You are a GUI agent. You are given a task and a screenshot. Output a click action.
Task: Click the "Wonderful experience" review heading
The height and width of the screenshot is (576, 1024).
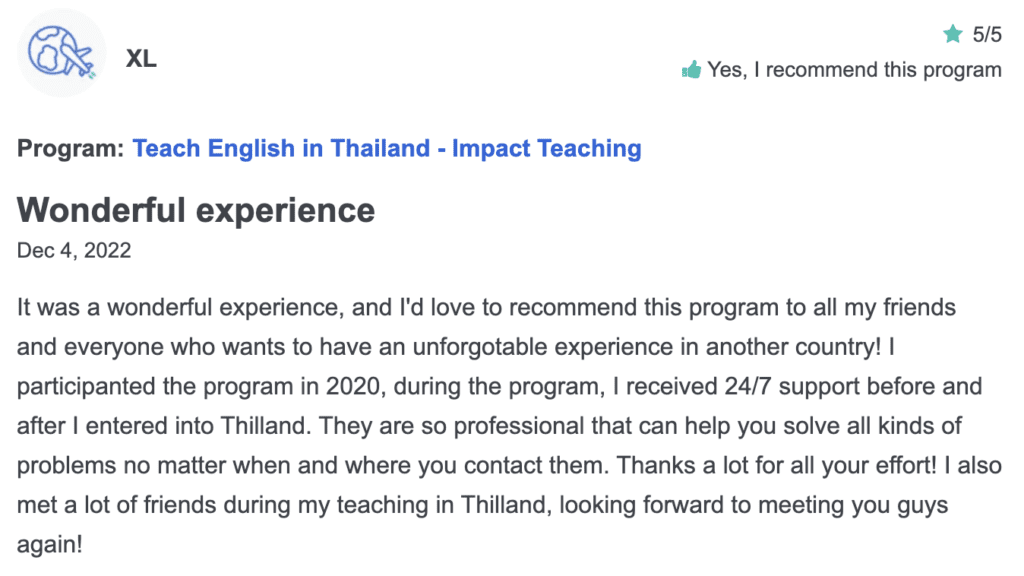(196, 210)
